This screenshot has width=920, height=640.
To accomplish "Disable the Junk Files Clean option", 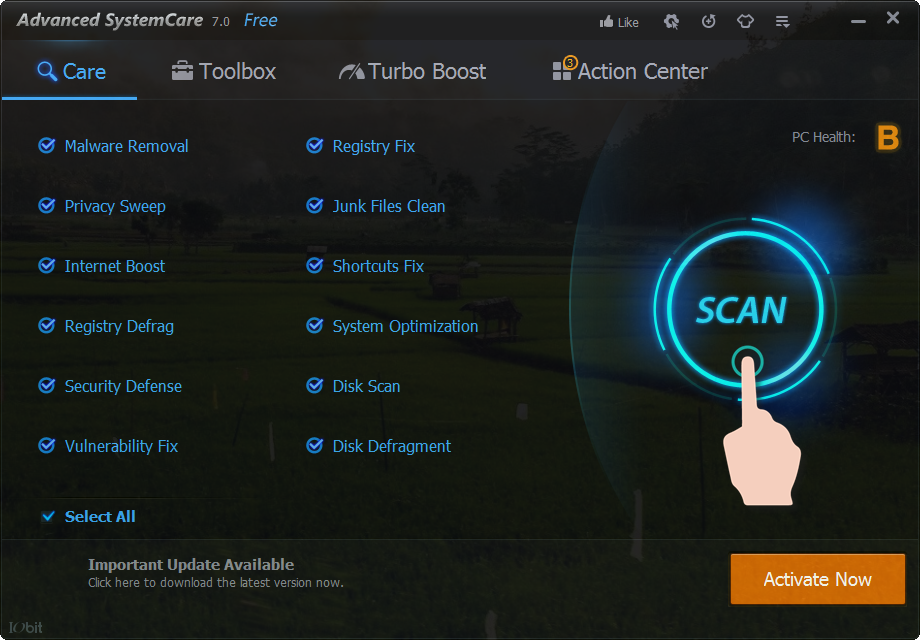I will (315, 206).
